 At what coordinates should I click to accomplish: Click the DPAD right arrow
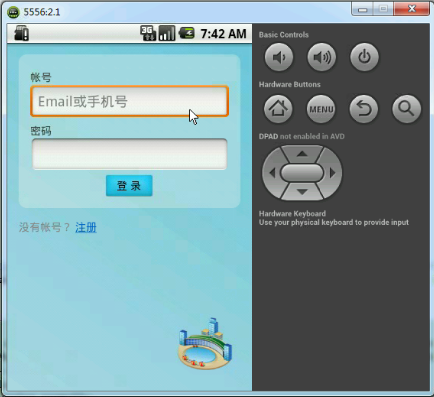pos(332,173)
